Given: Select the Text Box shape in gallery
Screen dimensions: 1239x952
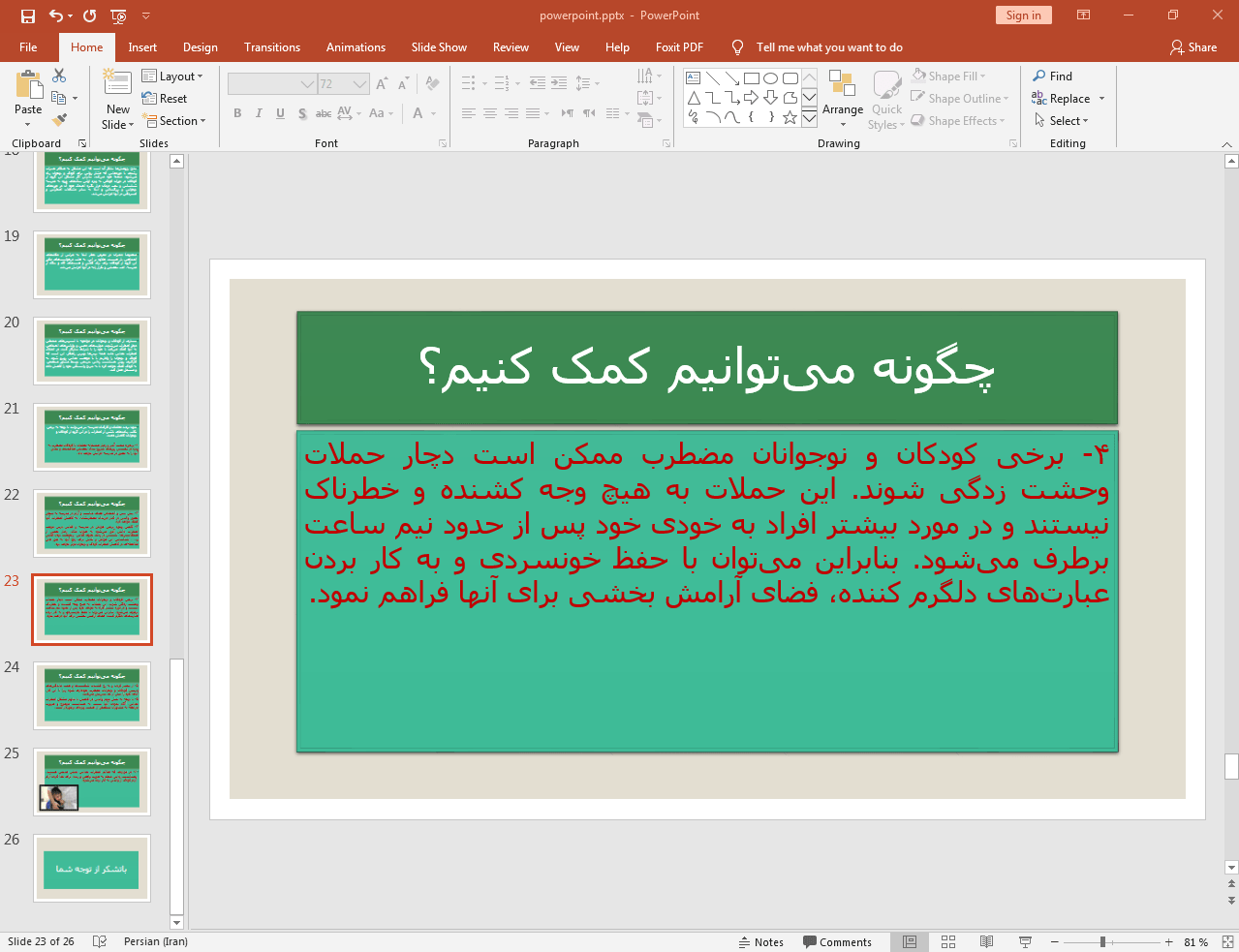Looking at the screenshot, I should 694,78.
